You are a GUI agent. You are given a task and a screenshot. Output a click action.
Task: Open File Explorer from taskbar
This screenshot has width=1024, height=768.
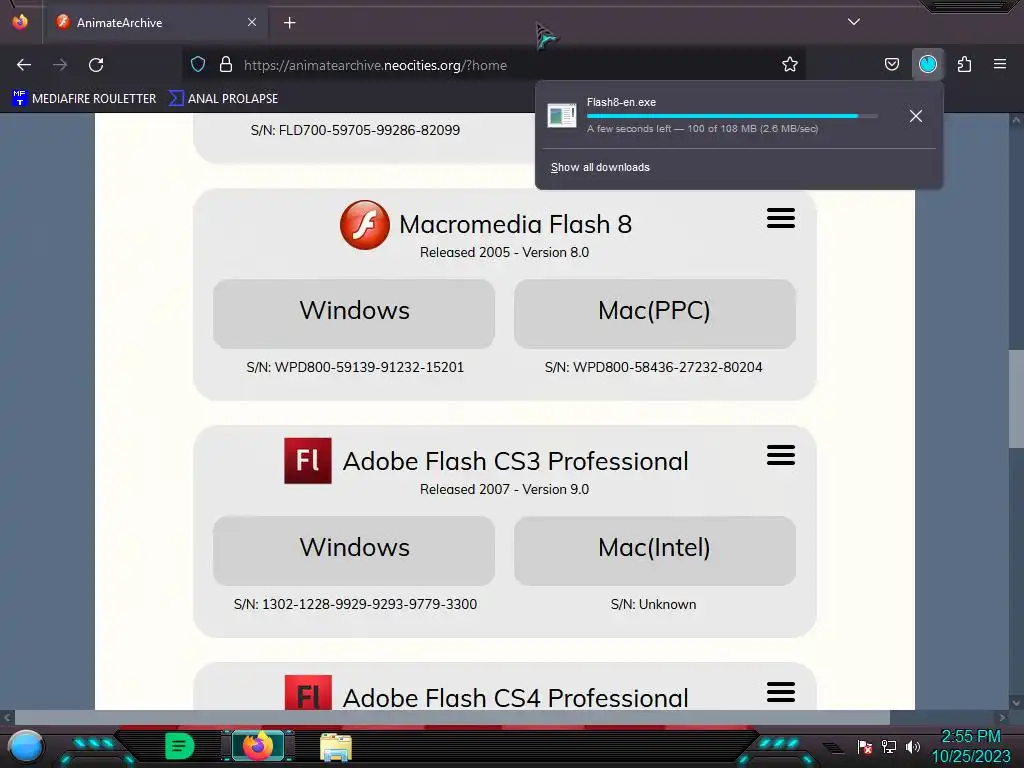[x=336, y=747]
